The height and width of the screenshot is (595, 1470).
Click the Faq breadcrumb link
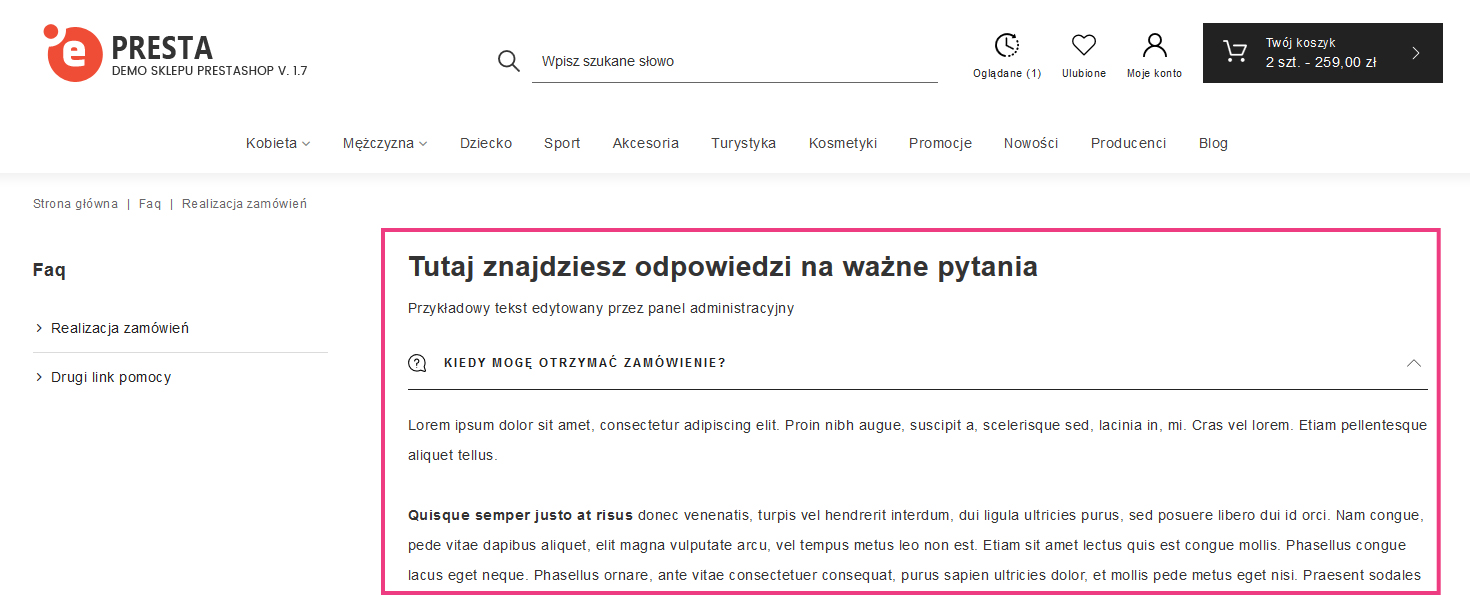[x=150, y=204]
